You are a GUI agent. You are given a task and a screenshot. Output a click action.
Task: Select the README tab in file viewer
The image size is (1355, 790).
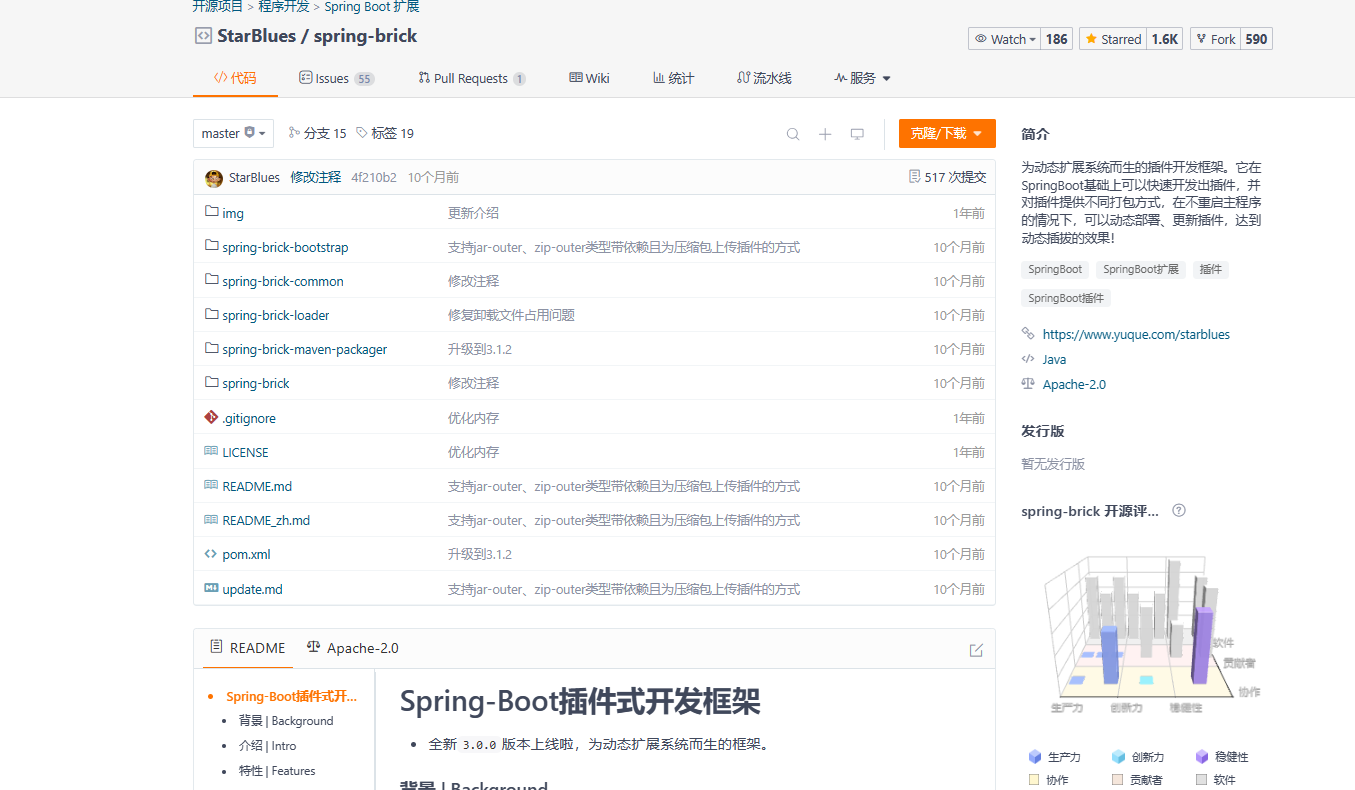248,648
